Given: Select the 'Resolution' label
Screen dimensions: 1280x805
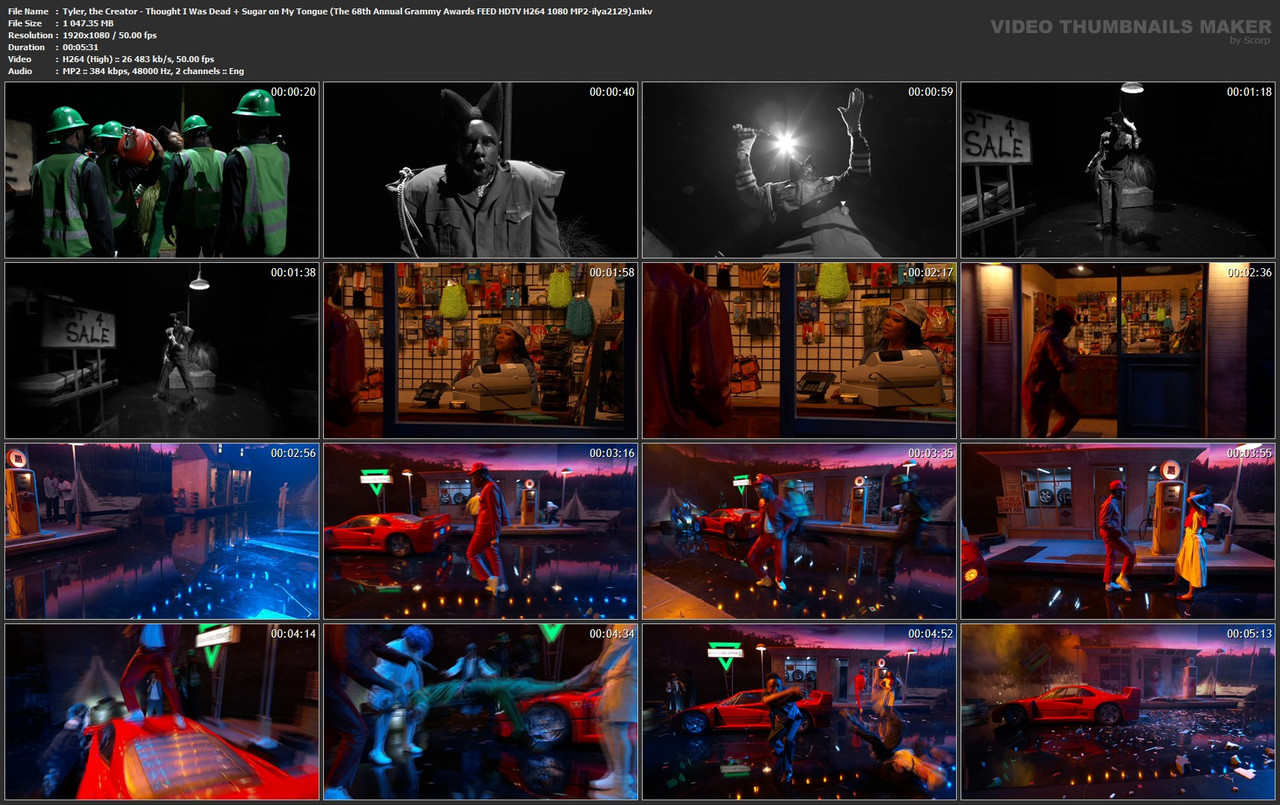Looking at the screenshot, I should (x=28, y=35).
